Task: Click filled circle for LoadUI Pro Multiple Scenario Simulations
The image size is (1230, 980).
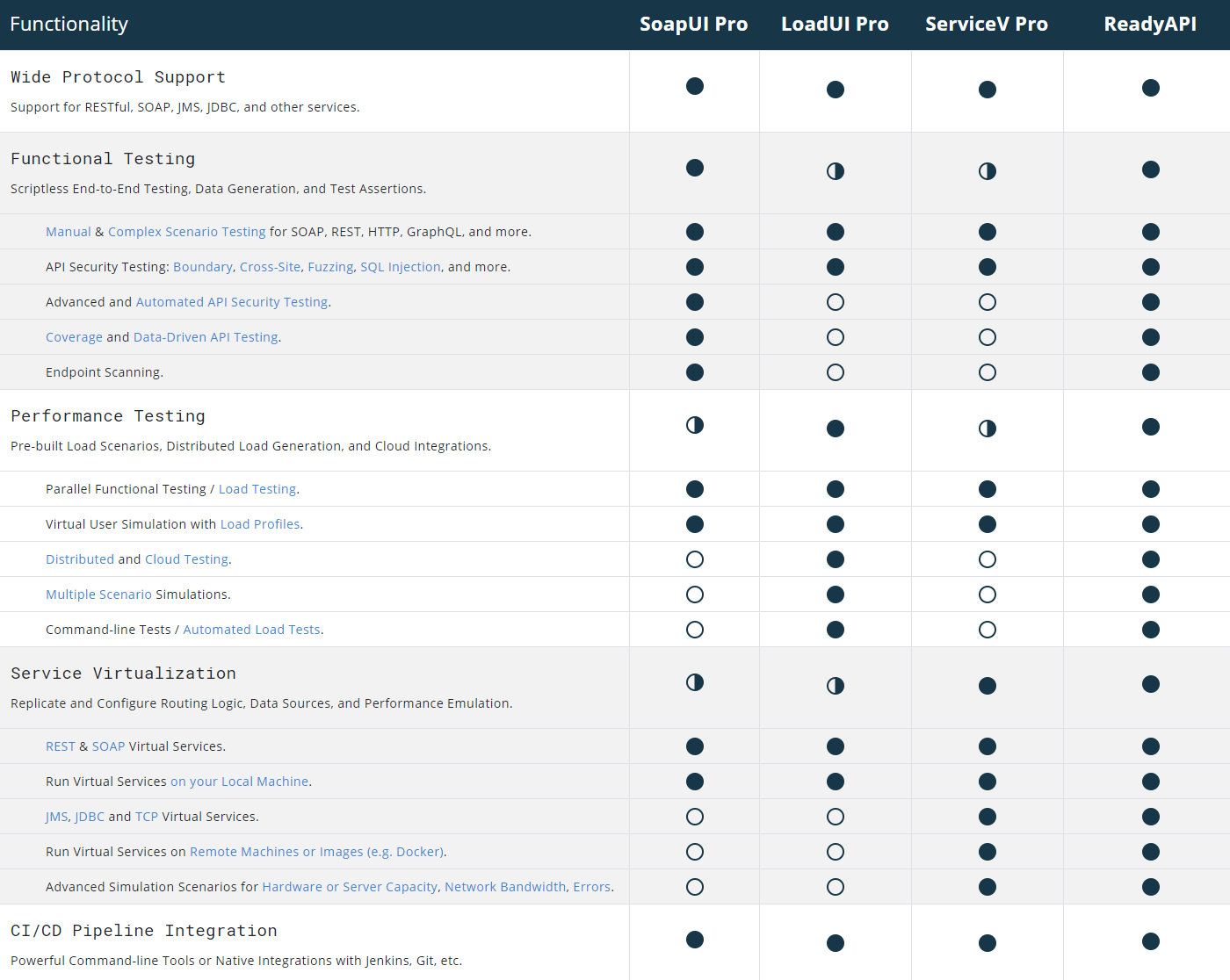Action: click(x=836, y=594)
